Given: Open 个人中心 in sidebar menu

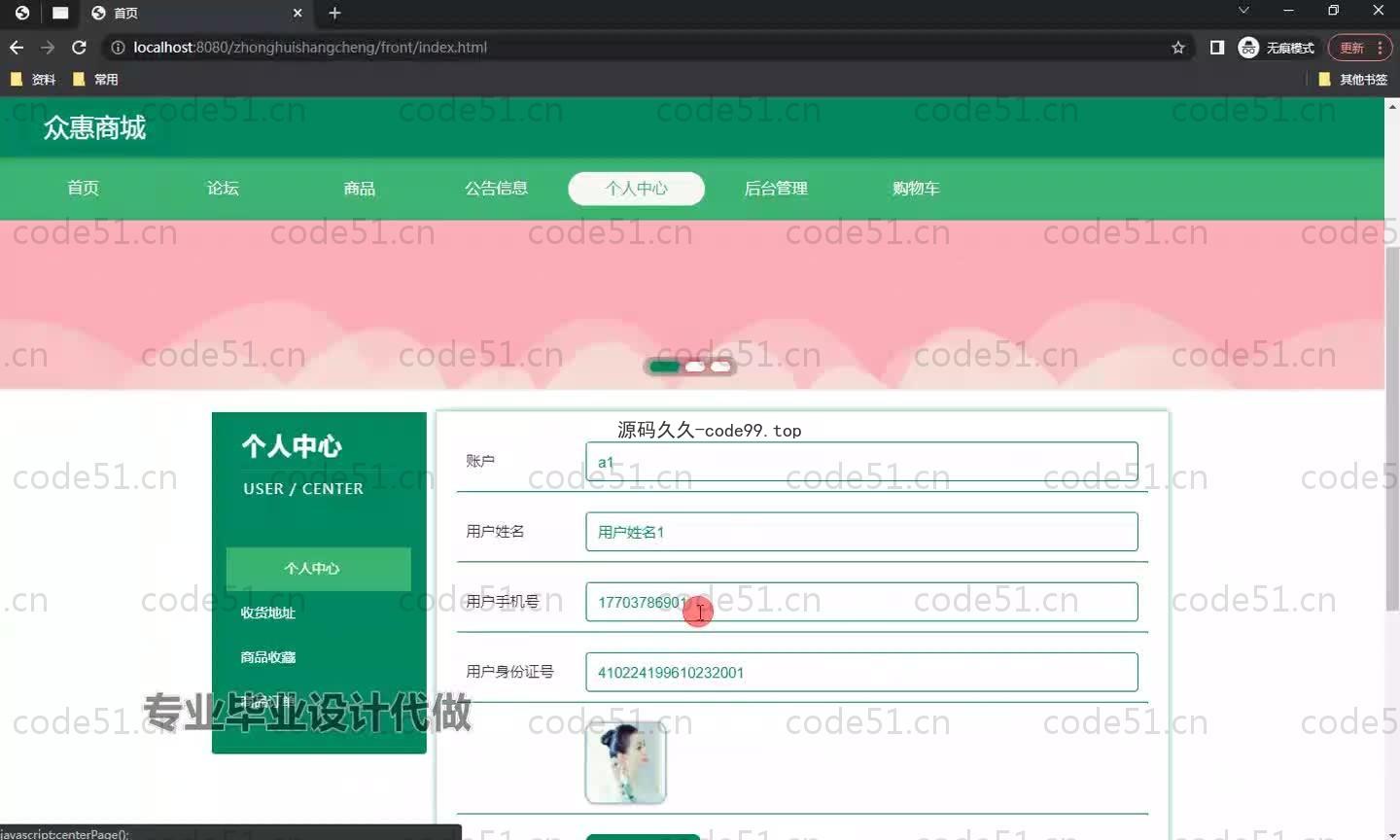Looking at the screenshot, I should pyautogui.click(x=319, y=569).
